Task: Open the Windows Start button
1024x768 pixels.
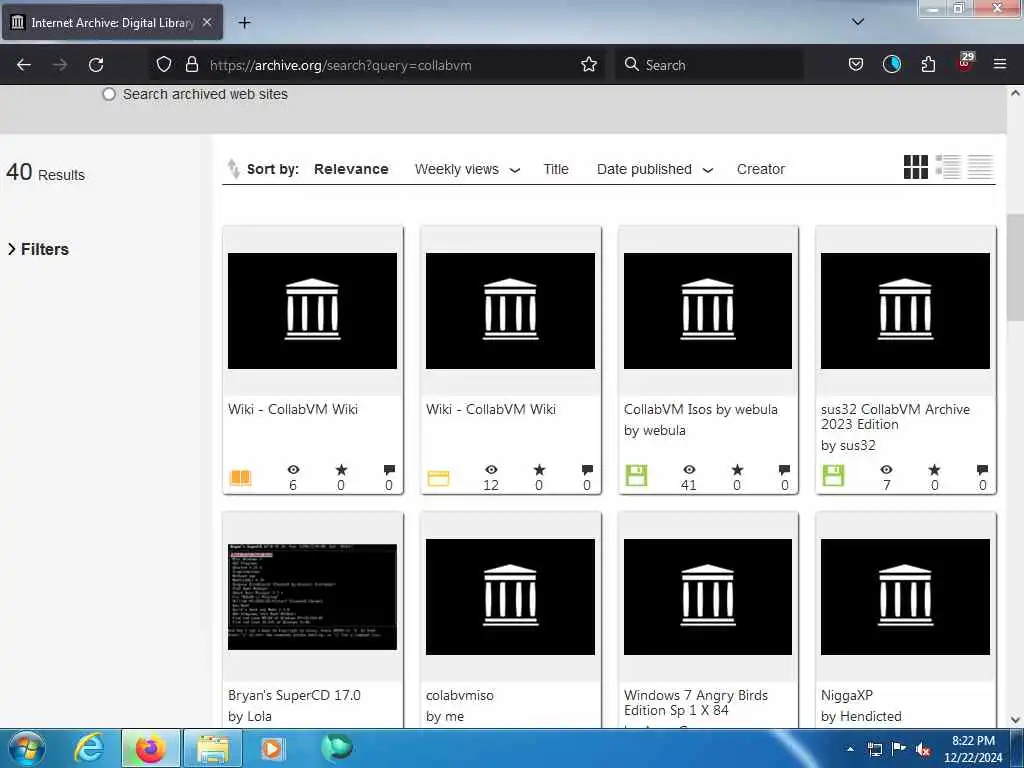Action: pos(26,748)
